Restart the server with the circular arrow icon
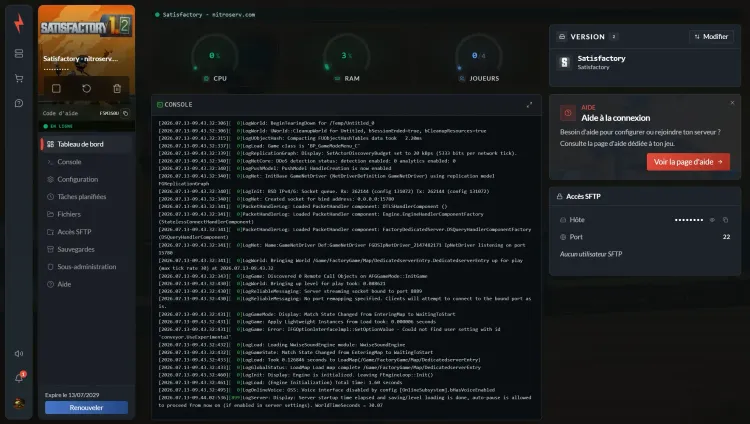The height and width of the screenshot is (424, 750). pos(87,89)
